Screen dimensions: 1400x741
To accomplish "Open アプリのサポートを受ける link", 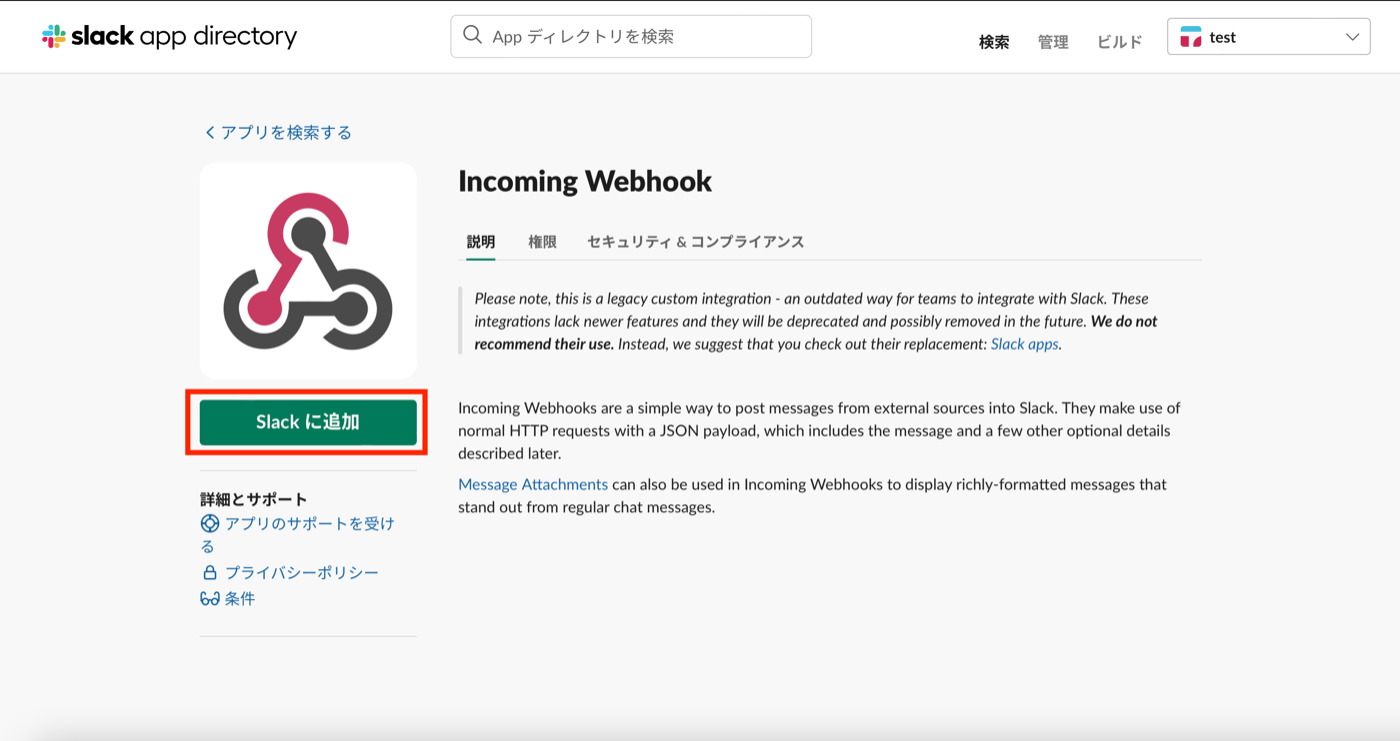I will (298, 534).
